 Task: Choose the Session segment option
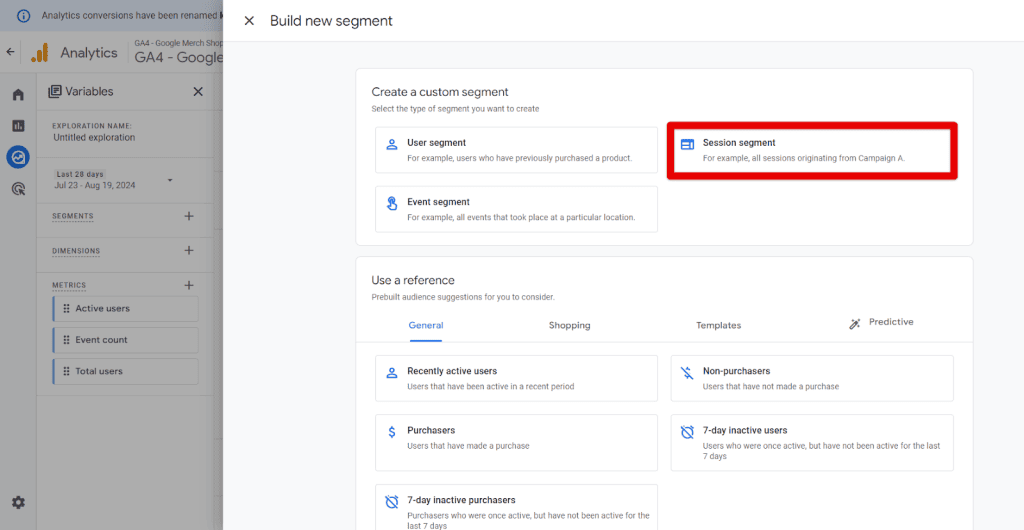click(x=811, y=150)
